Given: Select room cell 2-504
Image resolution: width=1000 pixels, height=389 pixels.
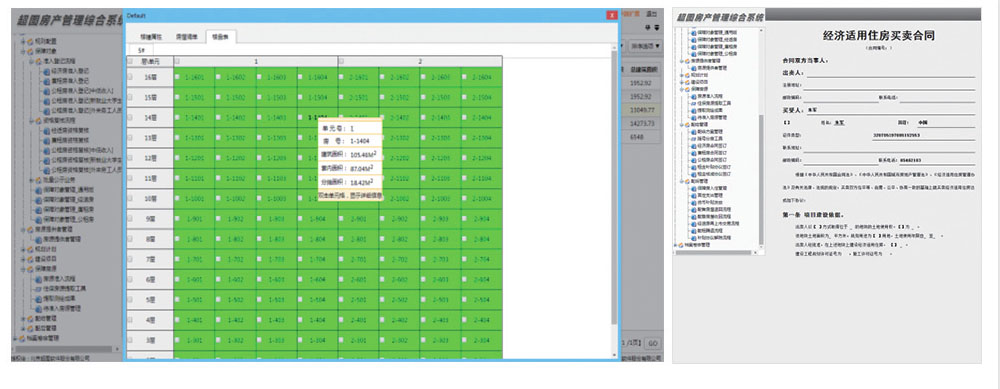Looking at the screenshot, I should tap(482, 300).
